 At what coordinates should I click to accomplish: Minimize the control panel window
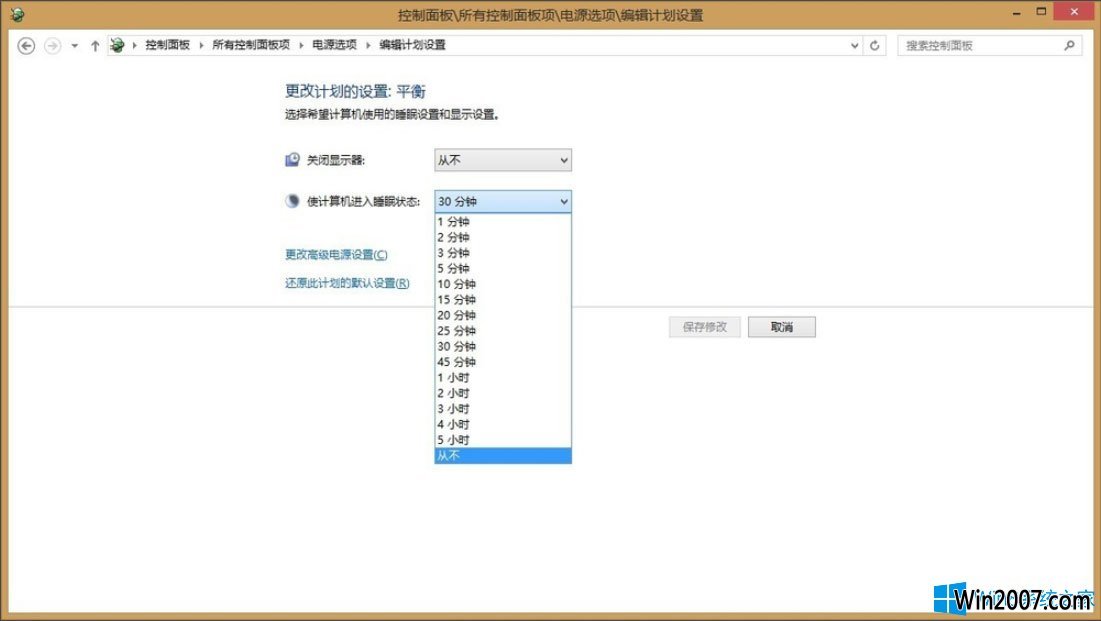click(x=1016, y=13)
